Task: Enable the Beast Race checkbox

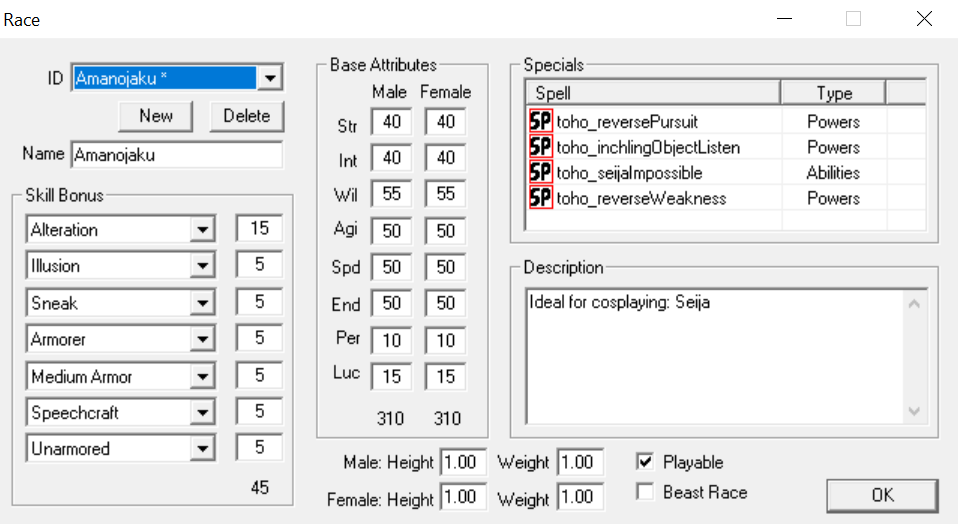Action: coord(645,492)
